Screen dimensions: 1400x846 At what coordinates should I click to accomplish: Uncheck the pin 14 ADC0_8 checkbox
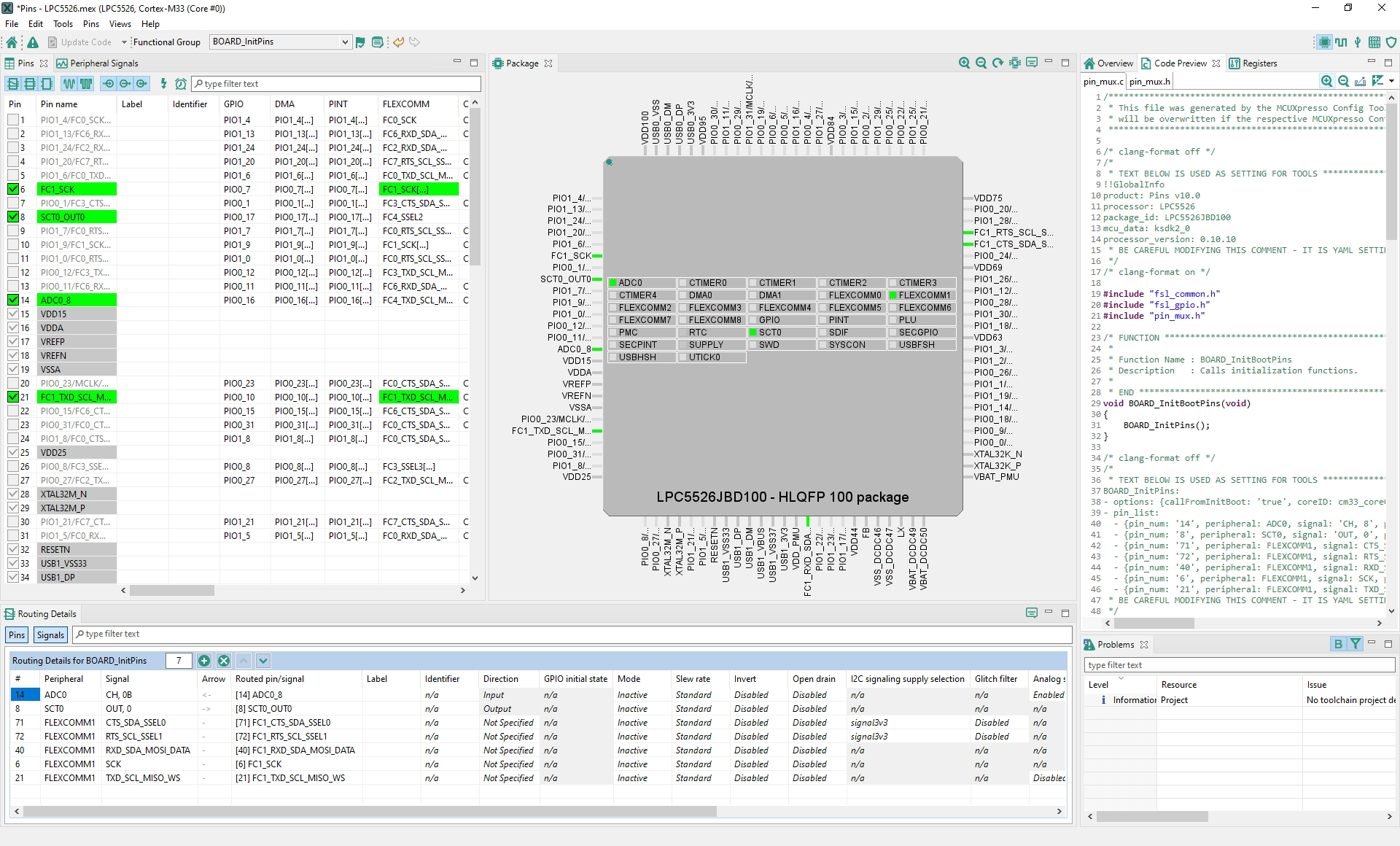tap(13, 300)
